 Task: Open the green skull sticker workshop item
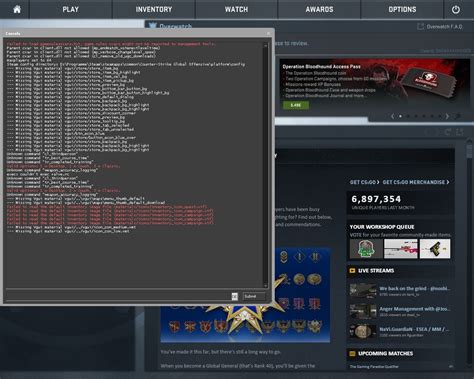[366, 249]
